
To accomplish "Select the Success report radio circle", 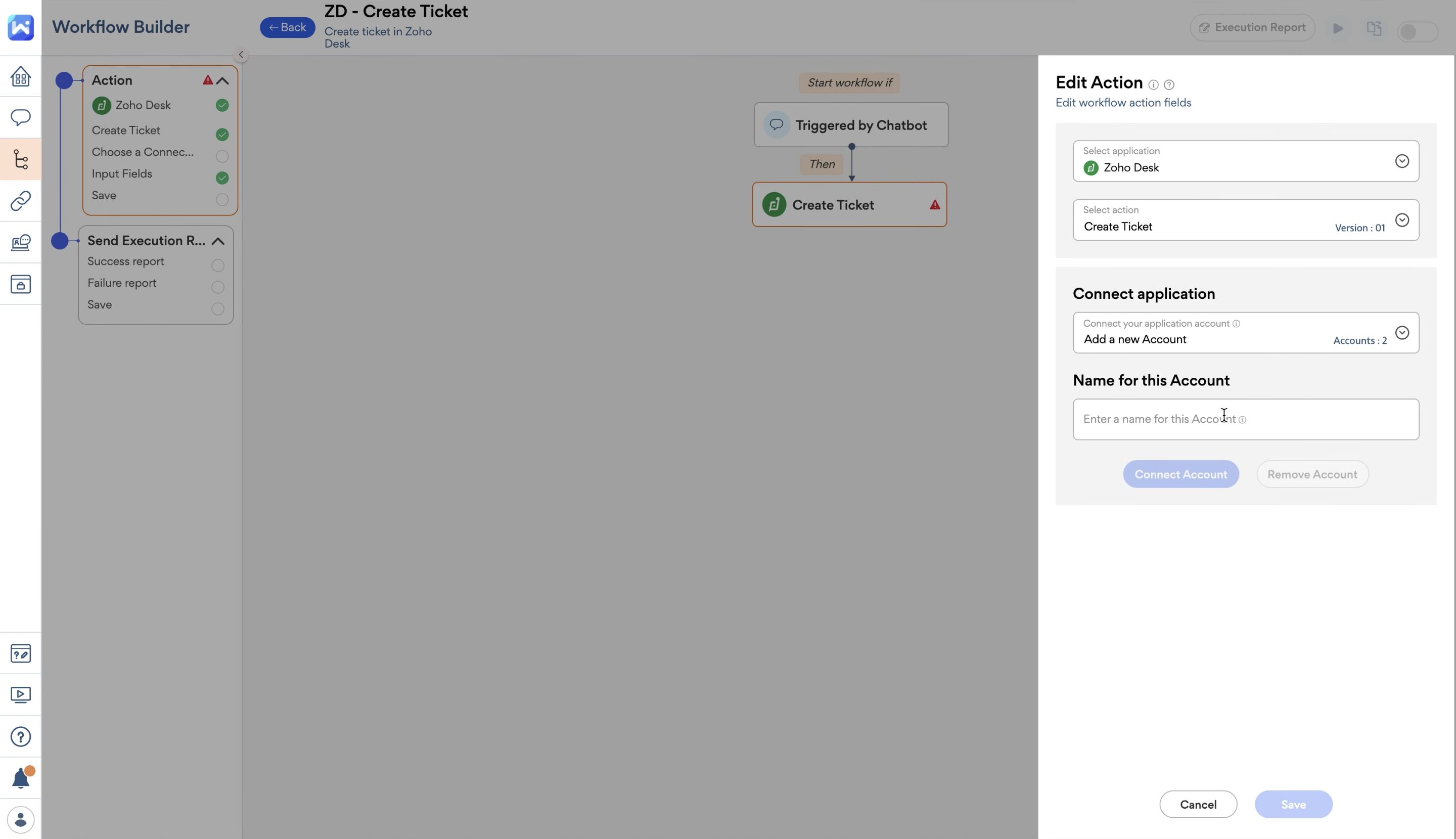I will point(218,265).
